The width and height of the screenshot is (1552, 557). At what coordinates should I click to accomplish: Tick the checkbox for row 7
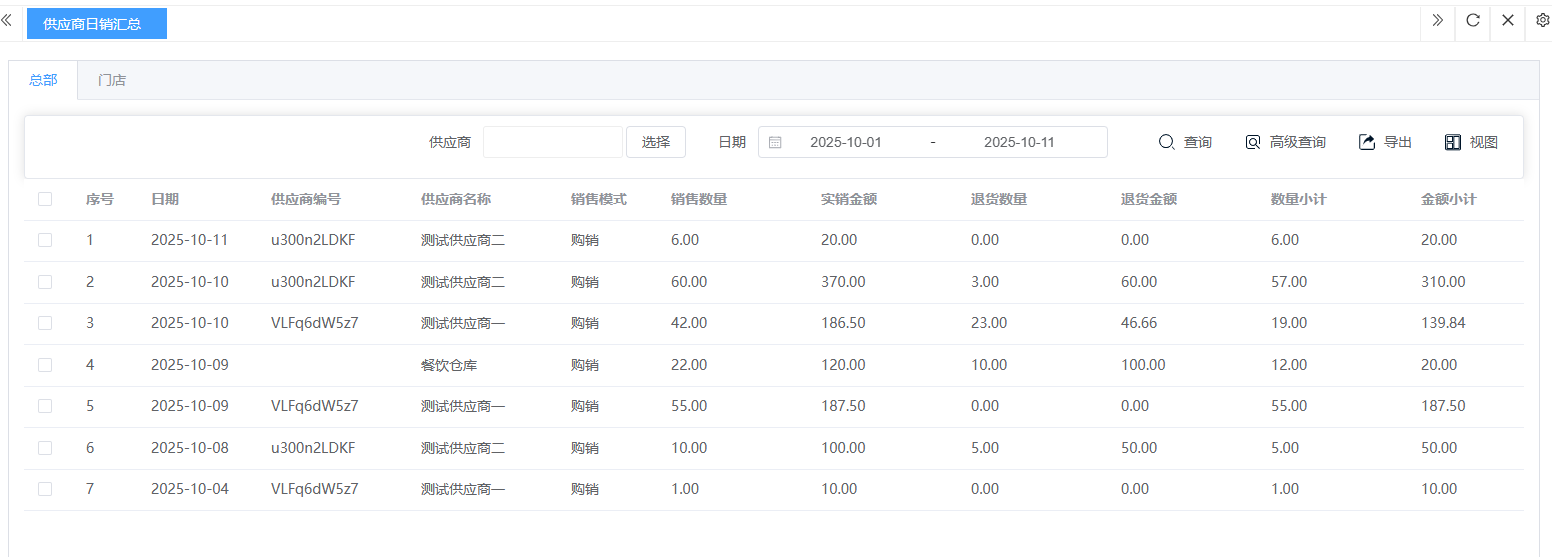coord(45,489)
